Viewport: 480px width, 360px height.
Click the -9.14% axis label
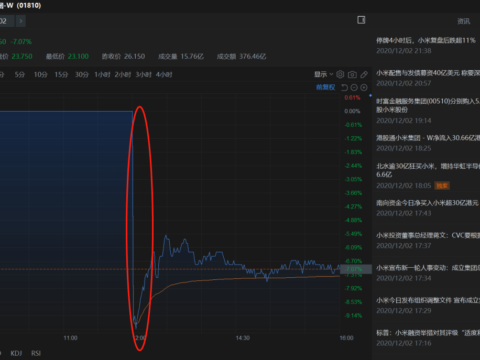(353, 315)
